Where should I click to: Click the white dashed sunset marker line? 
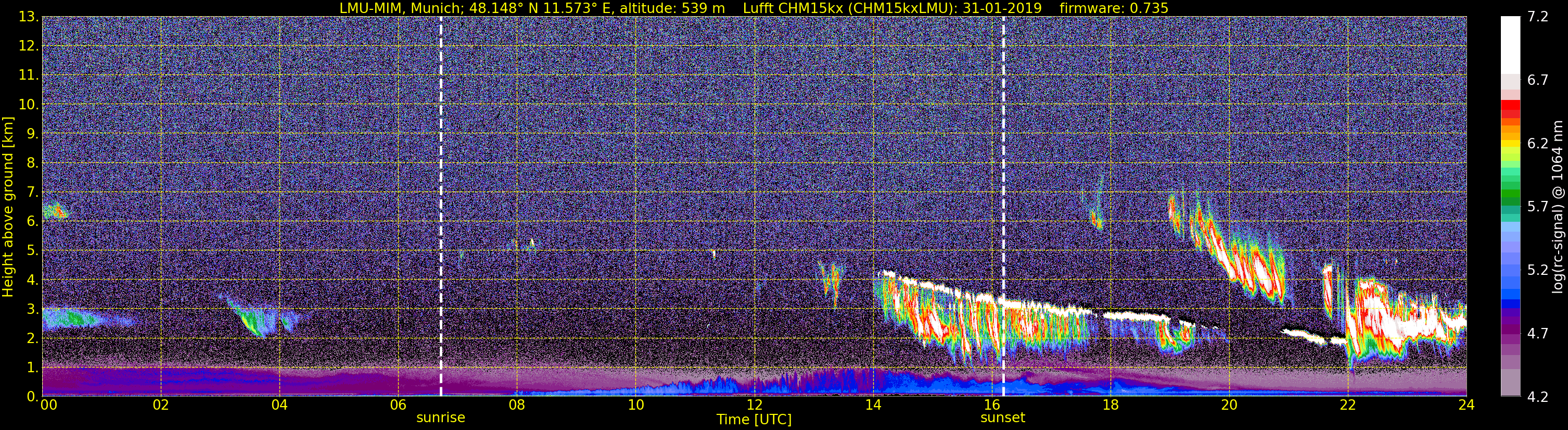click(1003, 207)
